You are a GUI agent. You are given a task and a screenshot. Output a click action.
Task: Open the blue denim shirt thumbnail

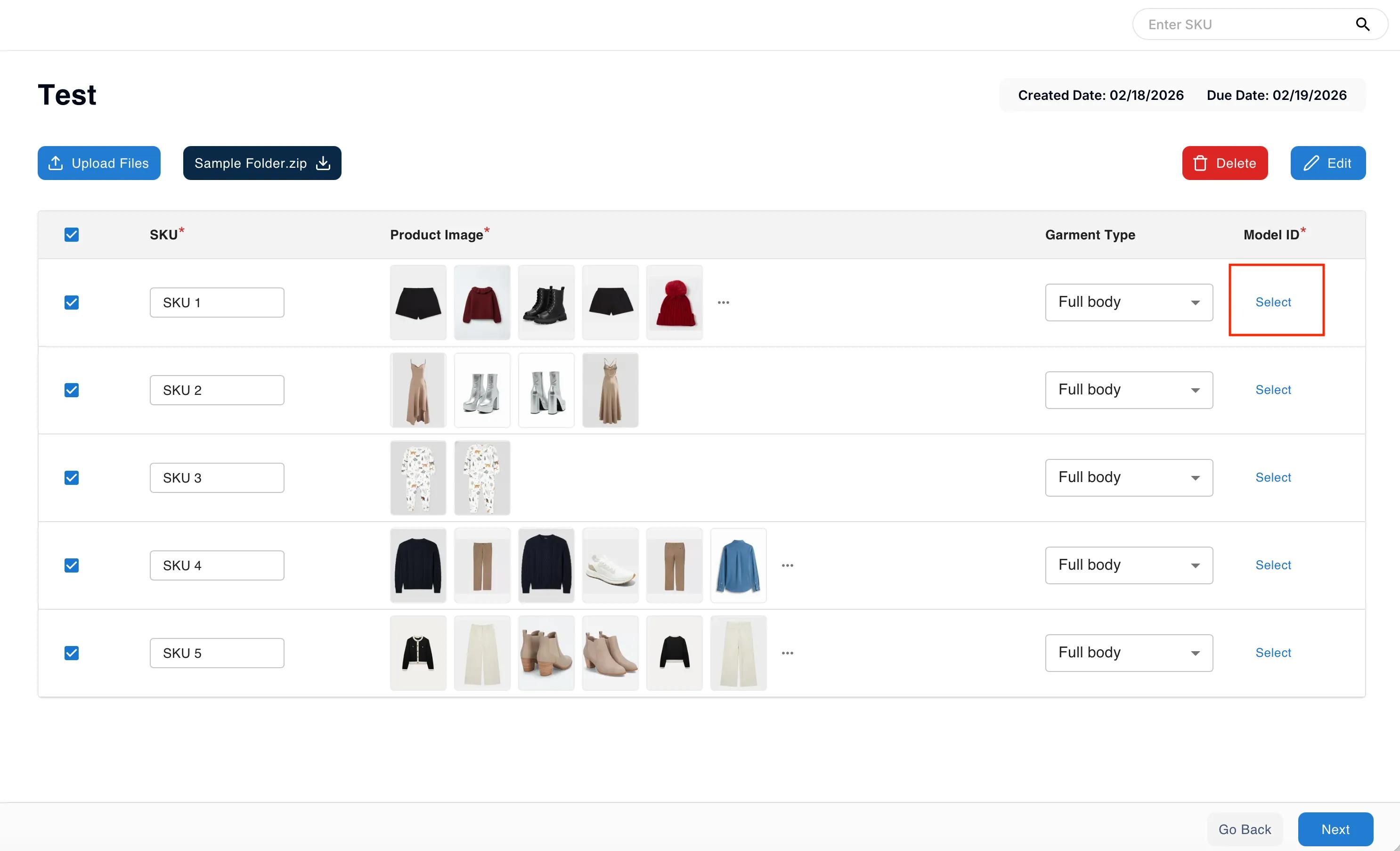coord(739,565)
